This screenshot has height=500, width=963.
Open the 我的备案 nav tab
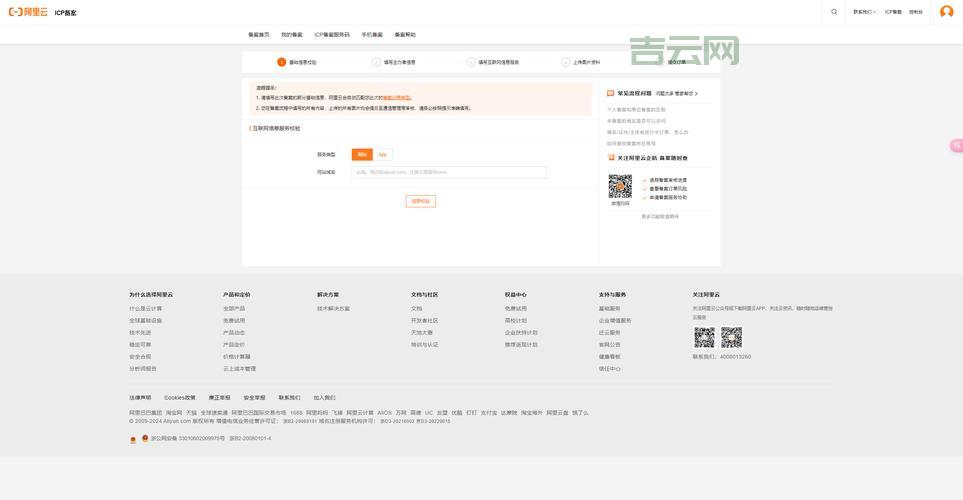point(291,34)
